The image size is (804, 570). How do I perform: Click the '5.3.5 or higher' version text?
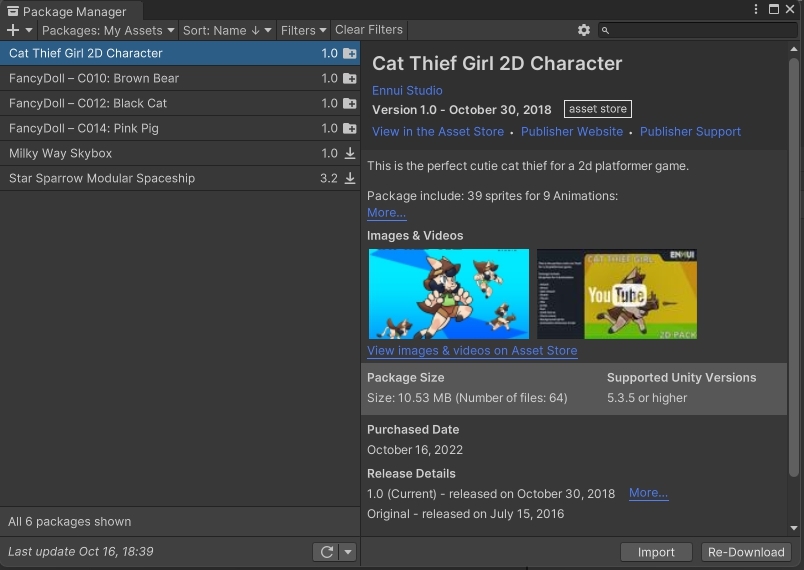(647, 398)
